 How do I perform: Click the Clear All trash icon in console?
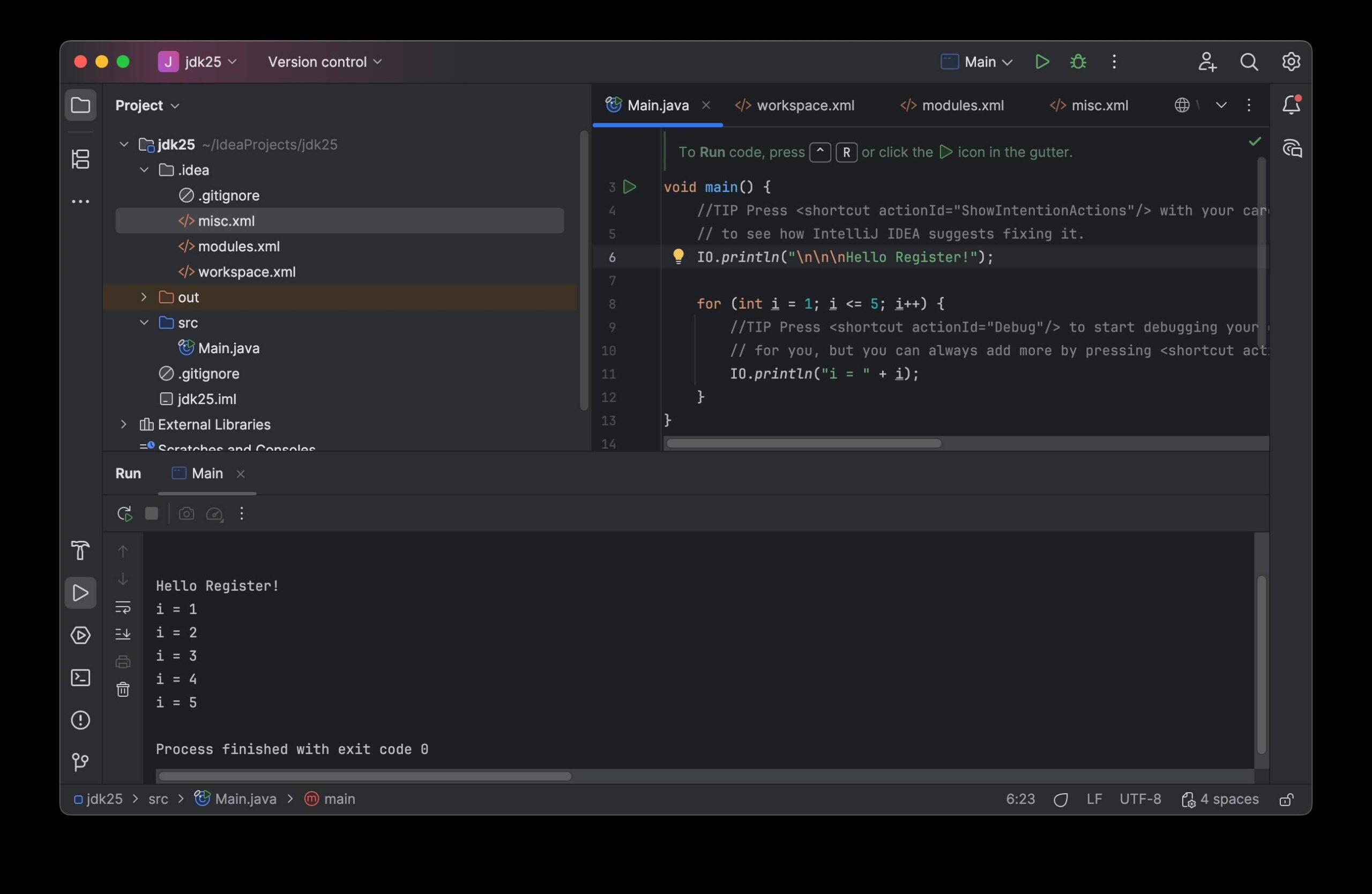click(123, 689)
